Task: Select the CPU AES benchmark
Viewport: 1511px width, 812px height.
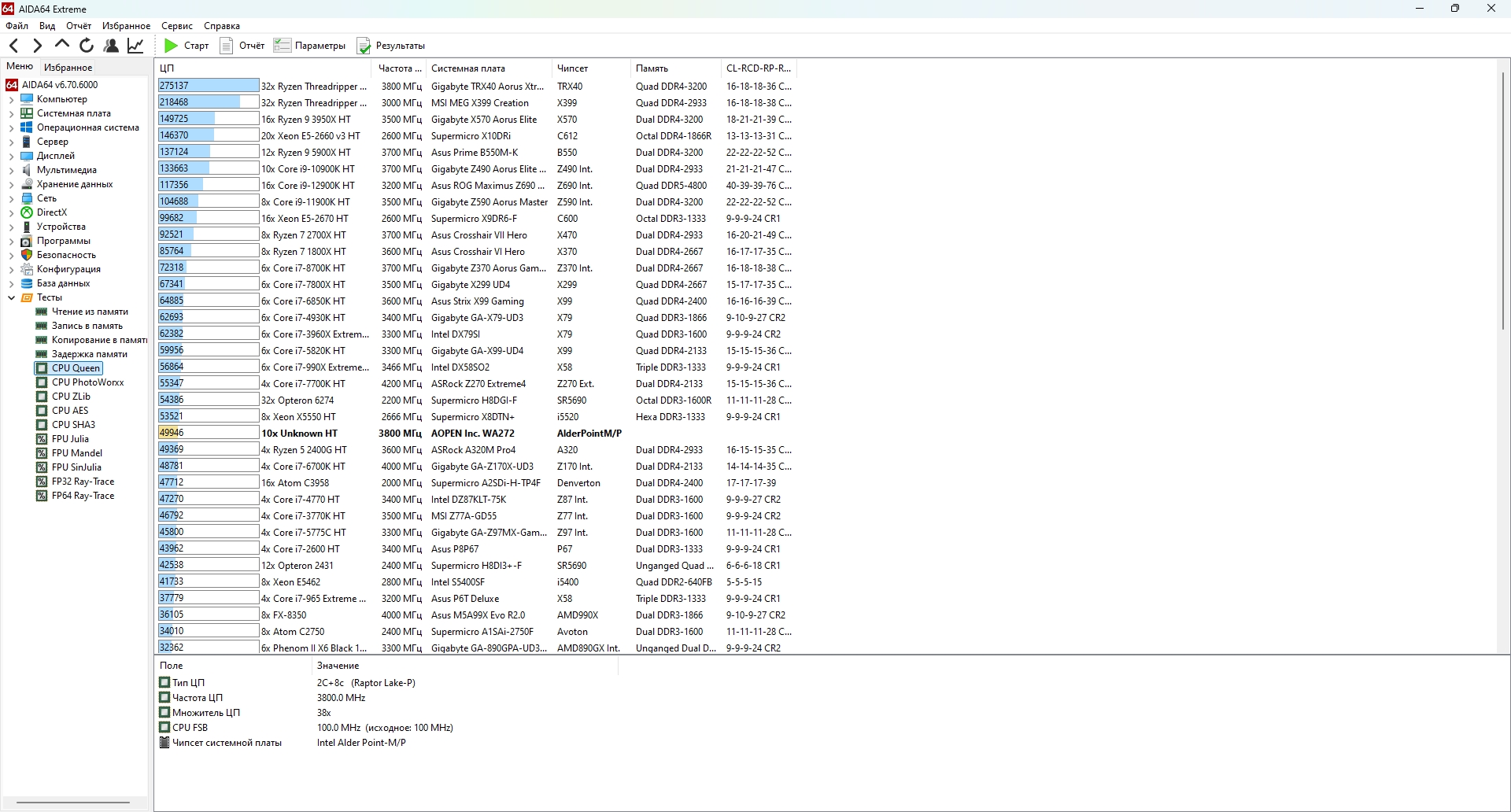Action: [x=70, y=411]
